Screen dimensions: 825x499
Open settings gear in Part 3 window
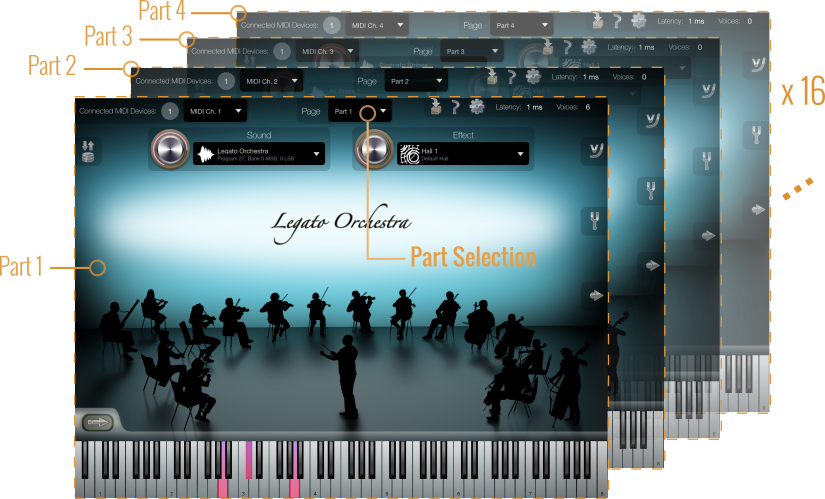pyautogui.click(x=589, y=47)
